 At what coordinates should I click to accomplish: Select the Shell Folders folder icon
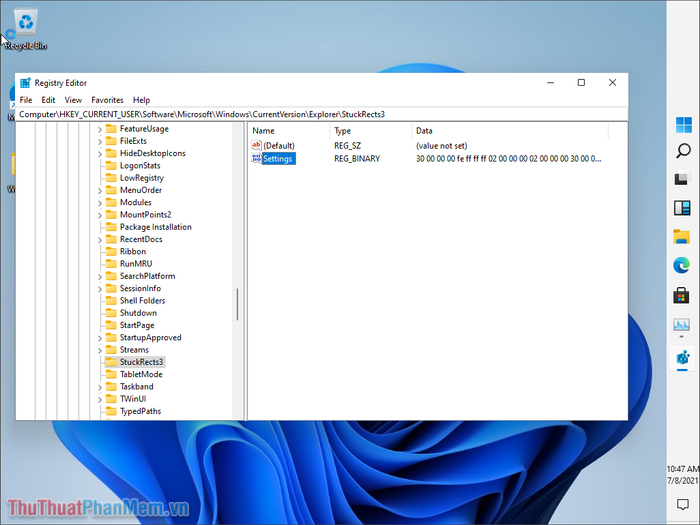(x=111, y=300)
